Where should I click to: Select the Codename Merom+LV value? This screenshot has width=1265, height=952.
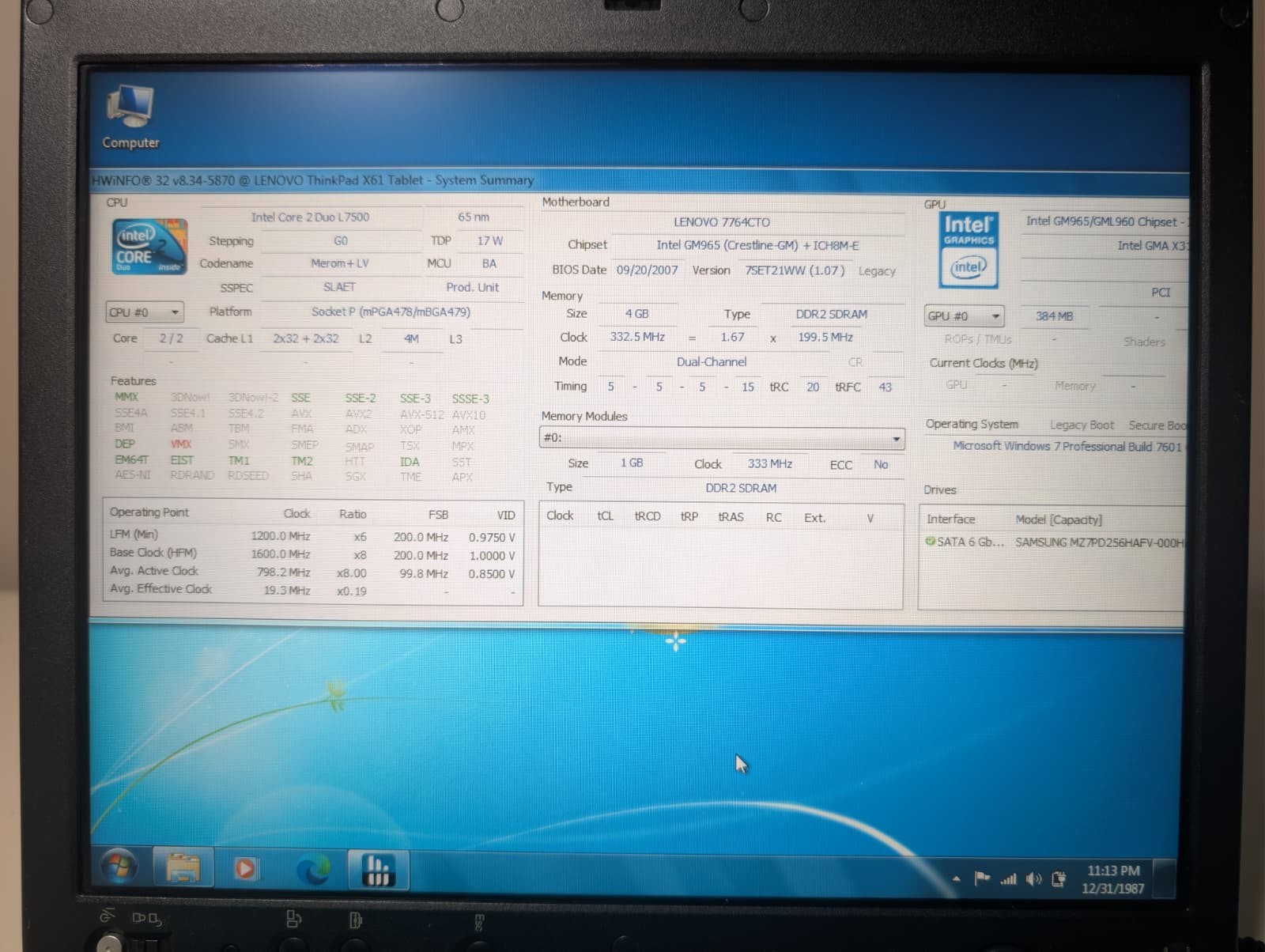click(340, 263)
